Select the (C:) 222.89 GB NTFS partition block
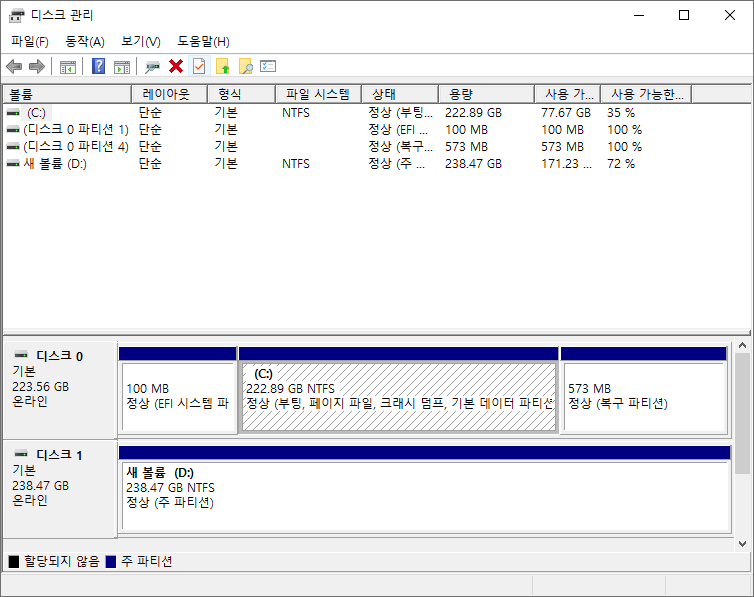Screen dimensions: 754x597 (399, 390)
